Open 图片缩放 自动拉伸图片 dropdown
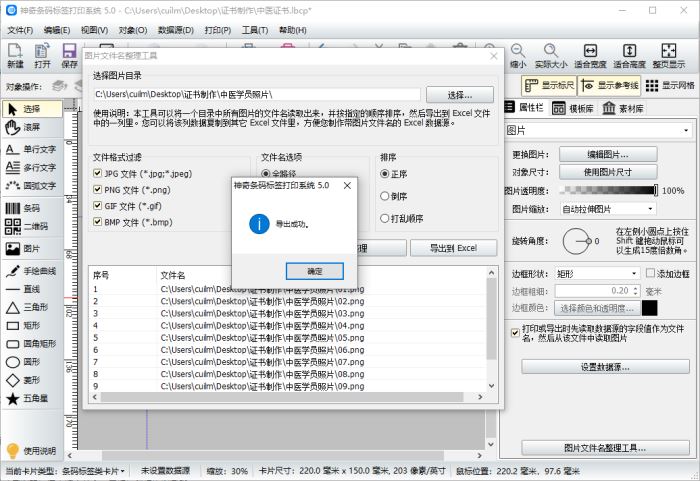 [x=608, y=209]
